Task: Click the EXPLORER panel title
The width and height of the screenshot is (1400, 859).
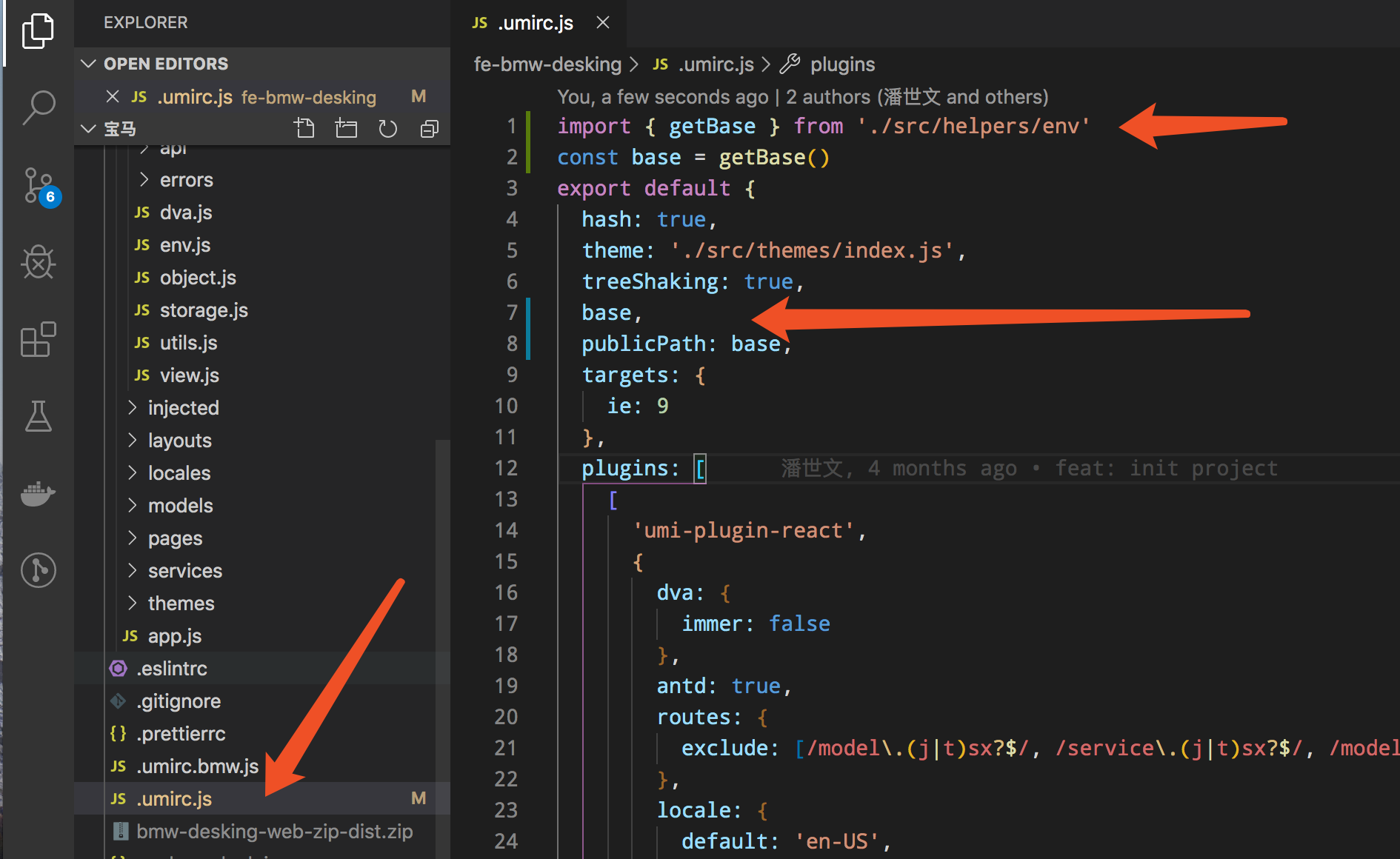Action: tap(145, 23)
